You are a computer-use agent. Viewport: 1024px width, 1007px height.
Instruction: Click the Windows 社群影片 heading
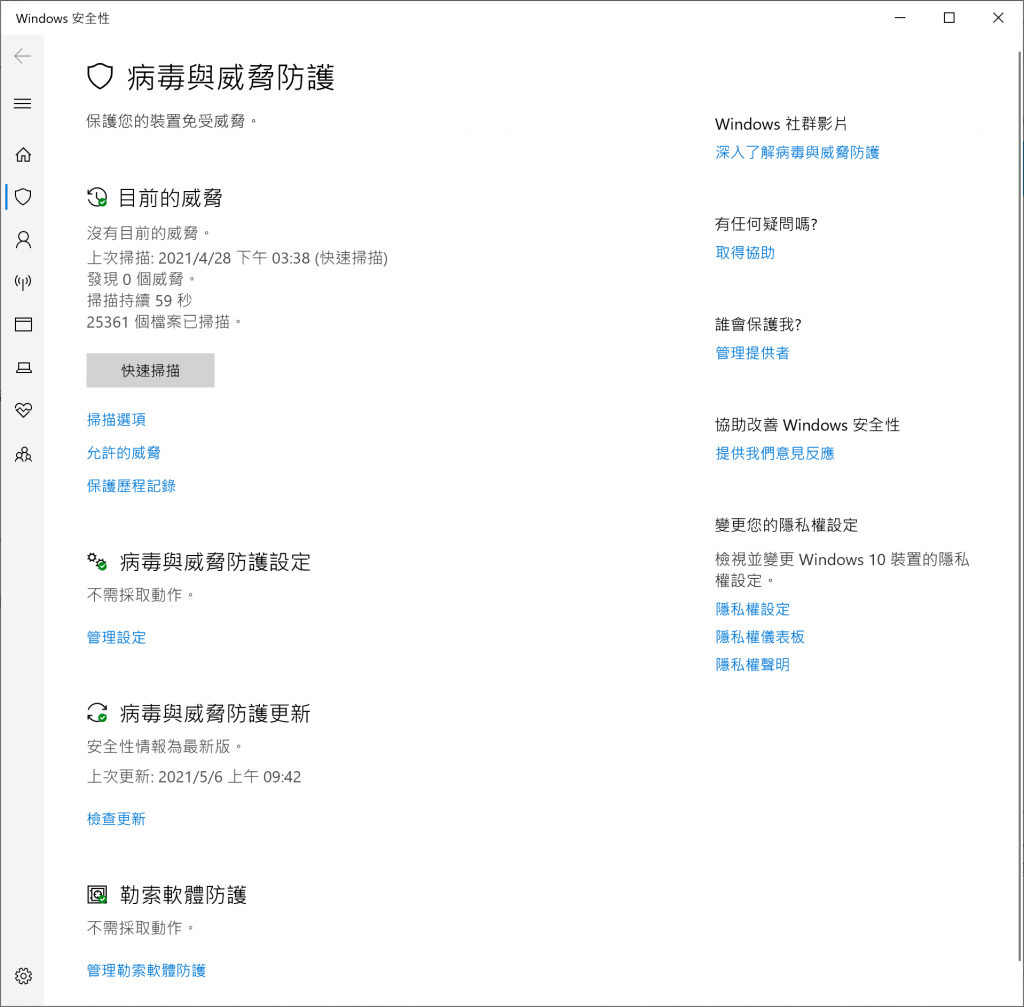click(781, 124)
